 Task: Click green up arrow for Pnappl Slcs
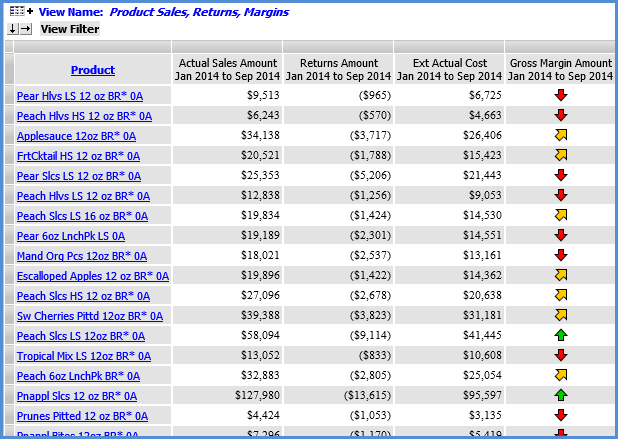[560, 395]
